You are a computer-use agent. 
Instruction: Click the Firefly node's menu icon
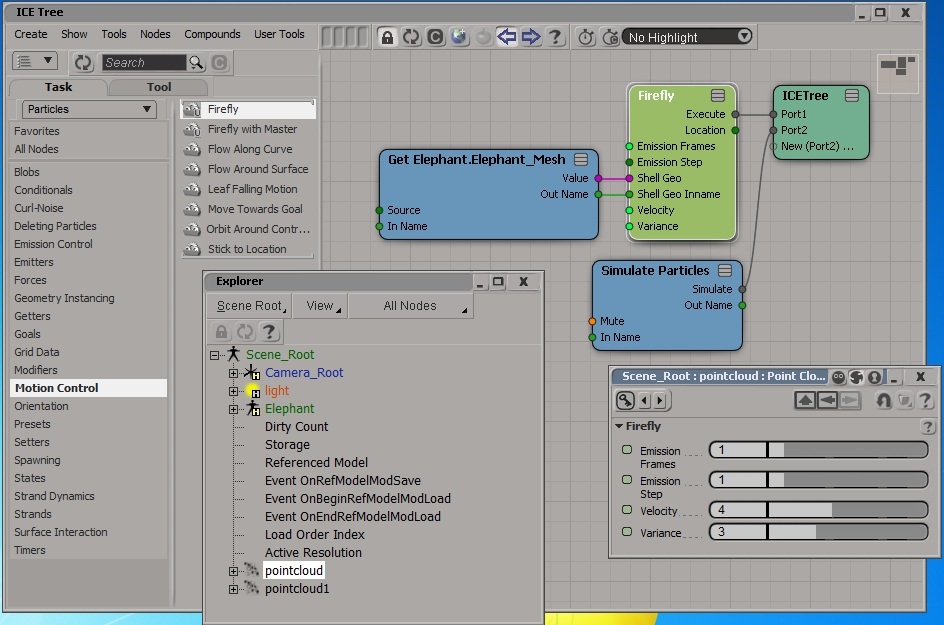tap(718, 95)
